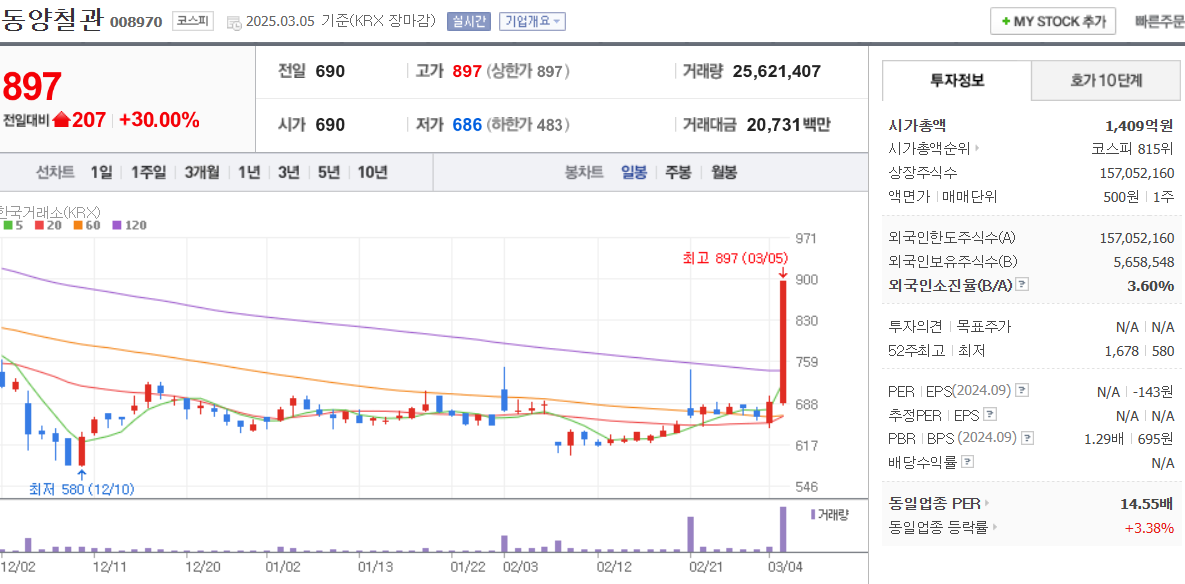This screenshot has height=584, width=1185.
Task: Open the PER EPS(2024.09) help icon
Action: [1023, 391]
